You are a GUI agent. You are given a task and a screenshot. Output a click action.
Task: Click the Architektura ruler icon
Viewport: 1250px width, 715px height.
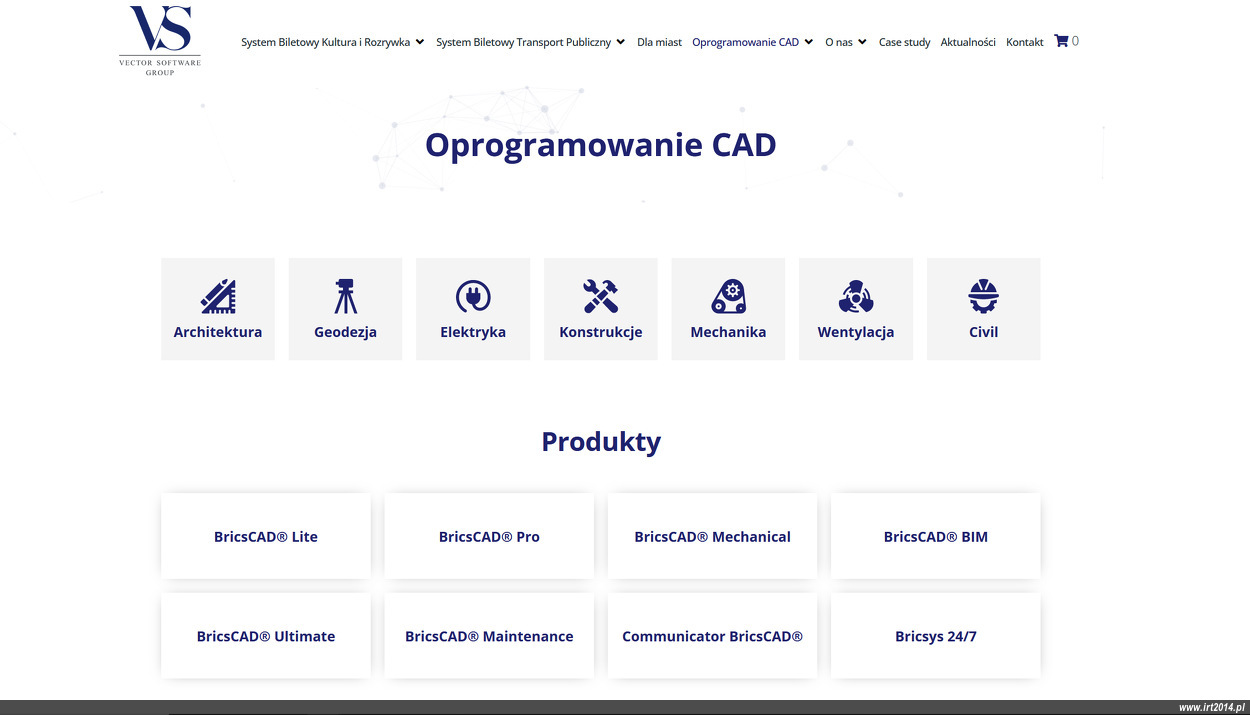click(x=218, y=296)
